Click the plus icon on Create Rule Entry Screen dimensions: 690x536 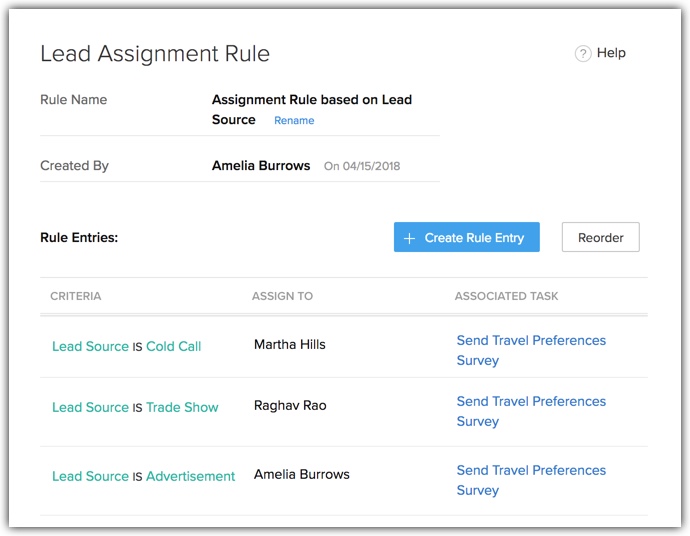click(409, 238)
